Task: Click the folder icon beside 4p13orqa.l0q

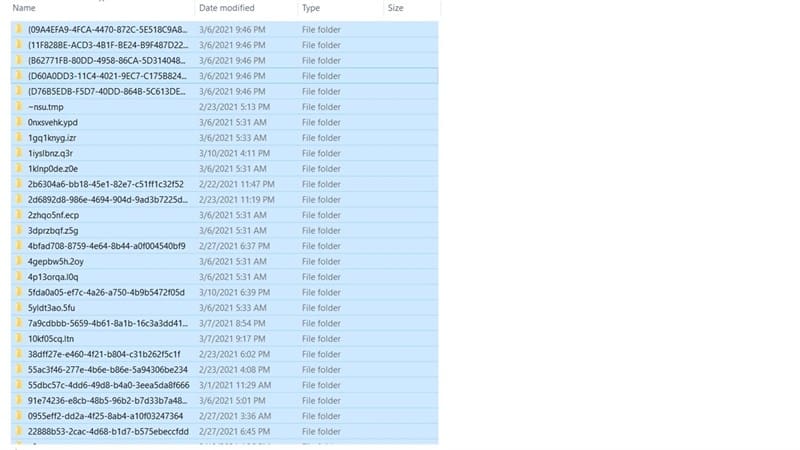Action: point(19,277)
